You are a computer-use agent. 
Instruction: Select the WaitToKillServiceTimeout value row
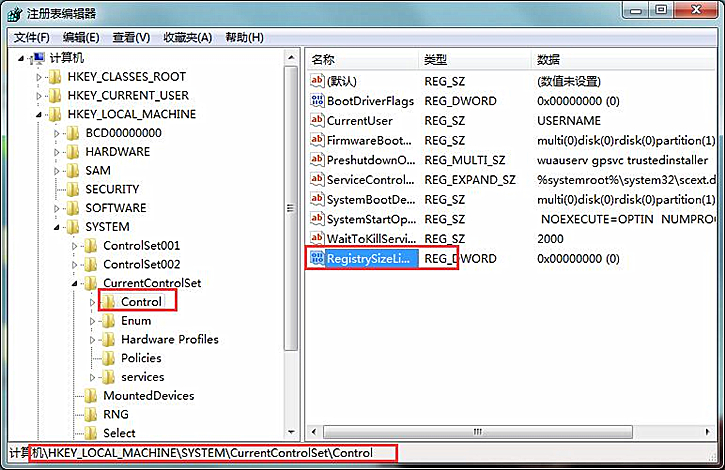click(370, 239)
